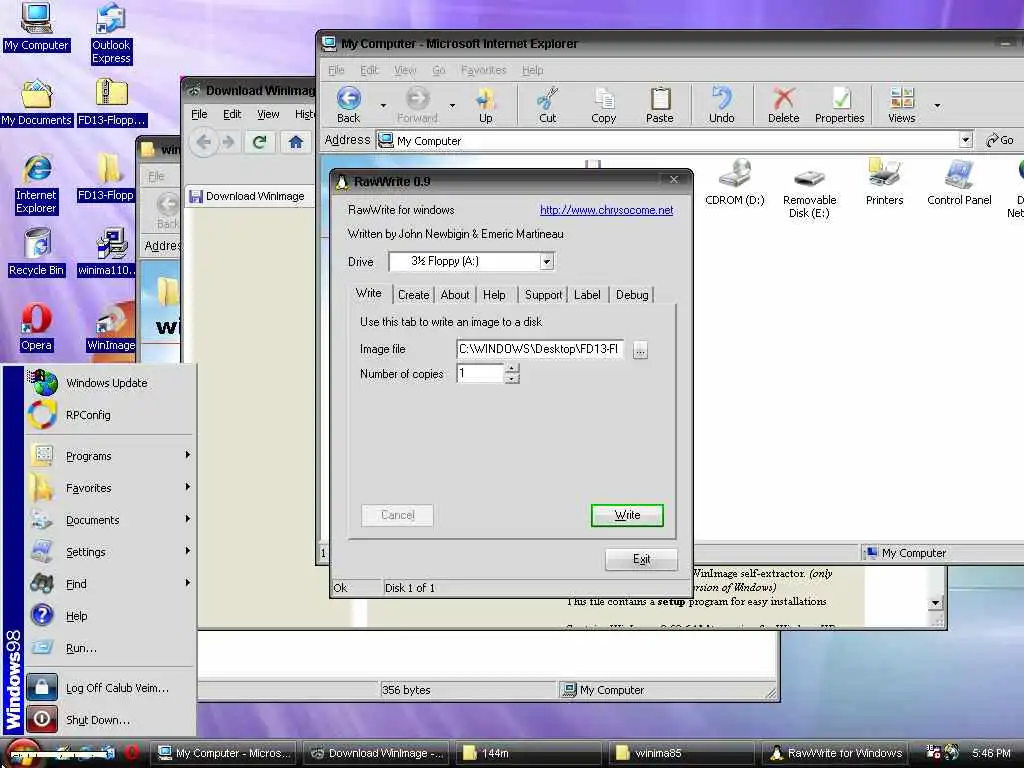Open the Drive dropdown in RawWrite
Screen dimensions: 1024x768
click(x=547, y=262)
